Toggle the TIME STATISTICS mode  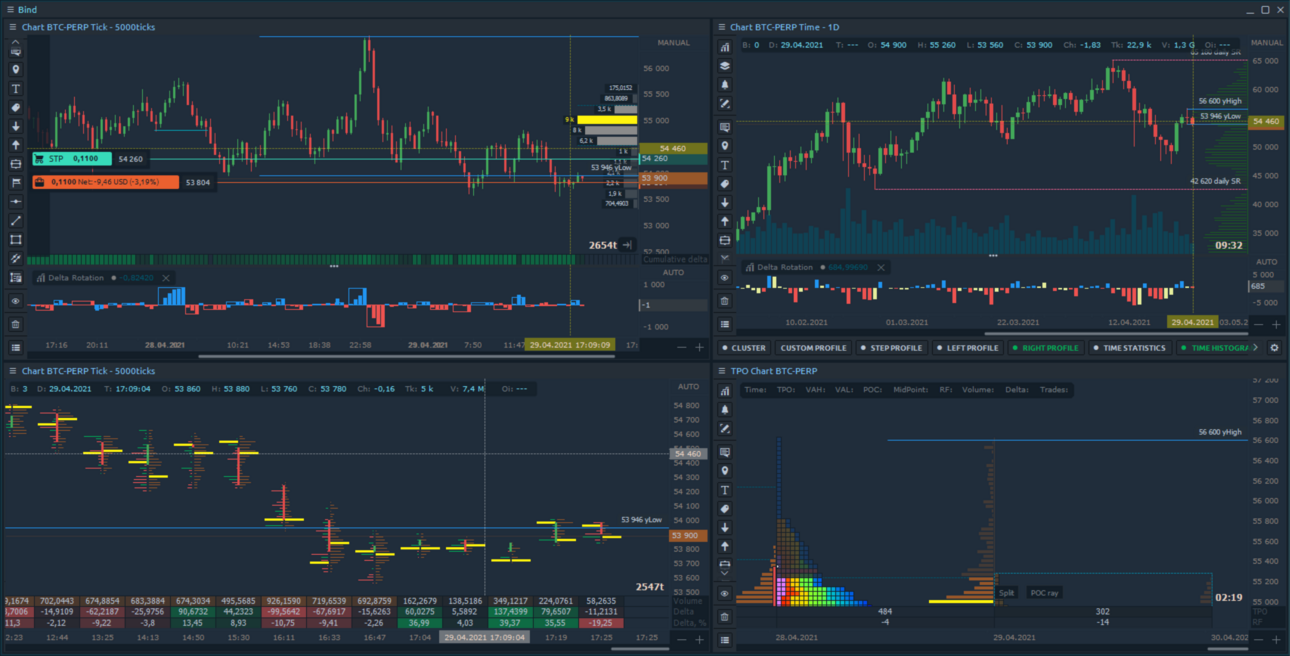pos(1129,348)
